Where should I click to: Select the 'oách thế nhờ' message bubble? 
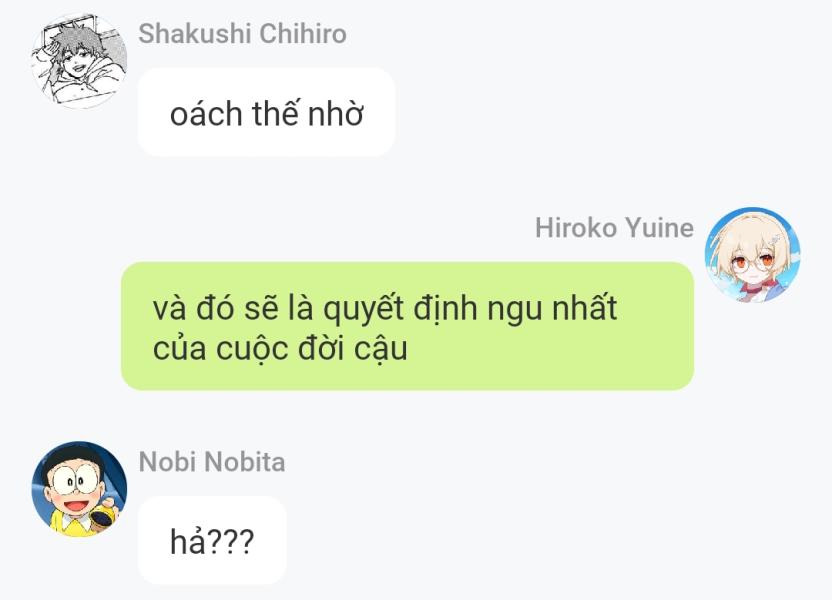(x=266, y=112)
